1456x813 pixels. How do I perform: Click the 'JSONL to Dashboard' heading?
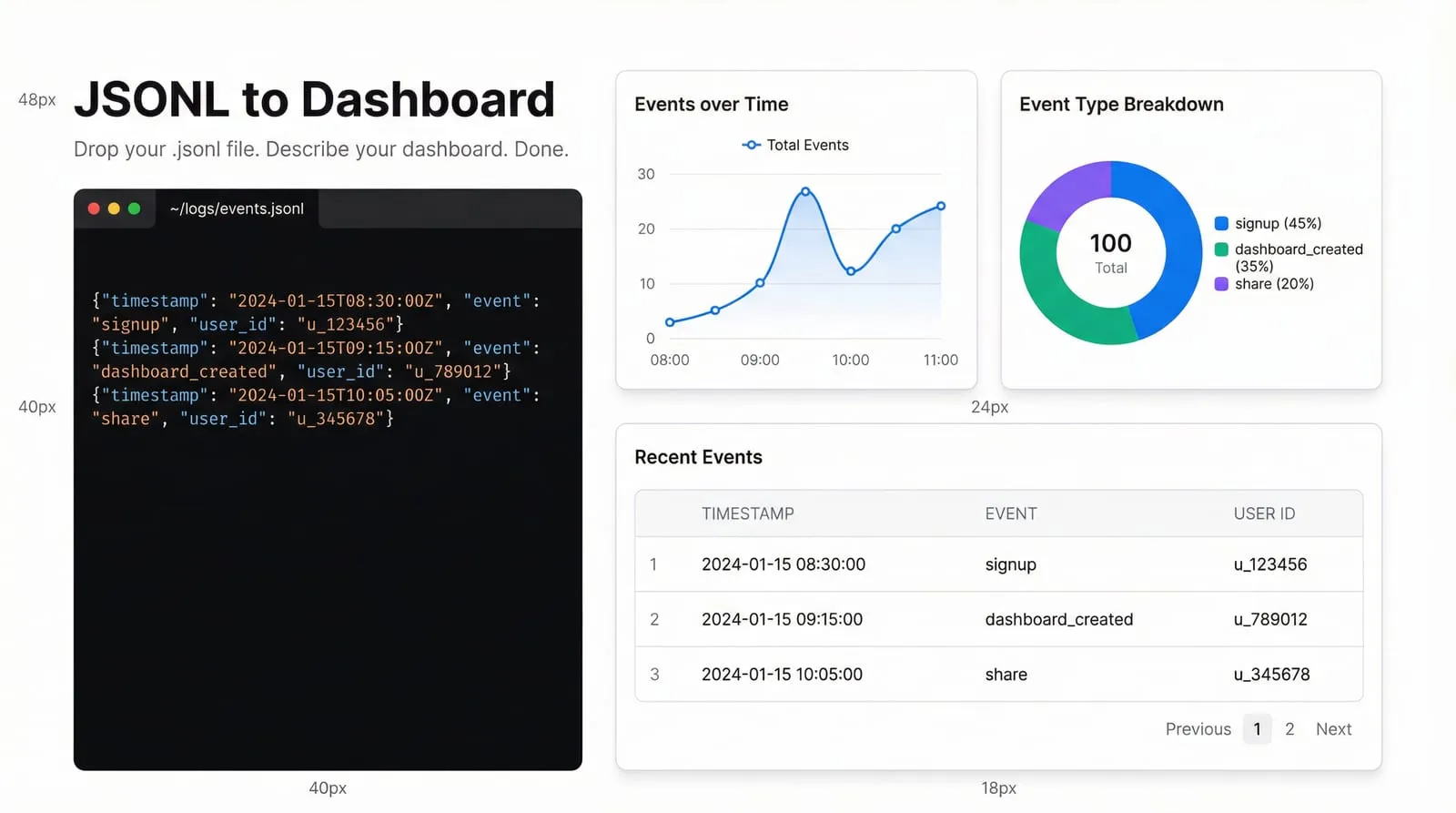tap(314, 99)
